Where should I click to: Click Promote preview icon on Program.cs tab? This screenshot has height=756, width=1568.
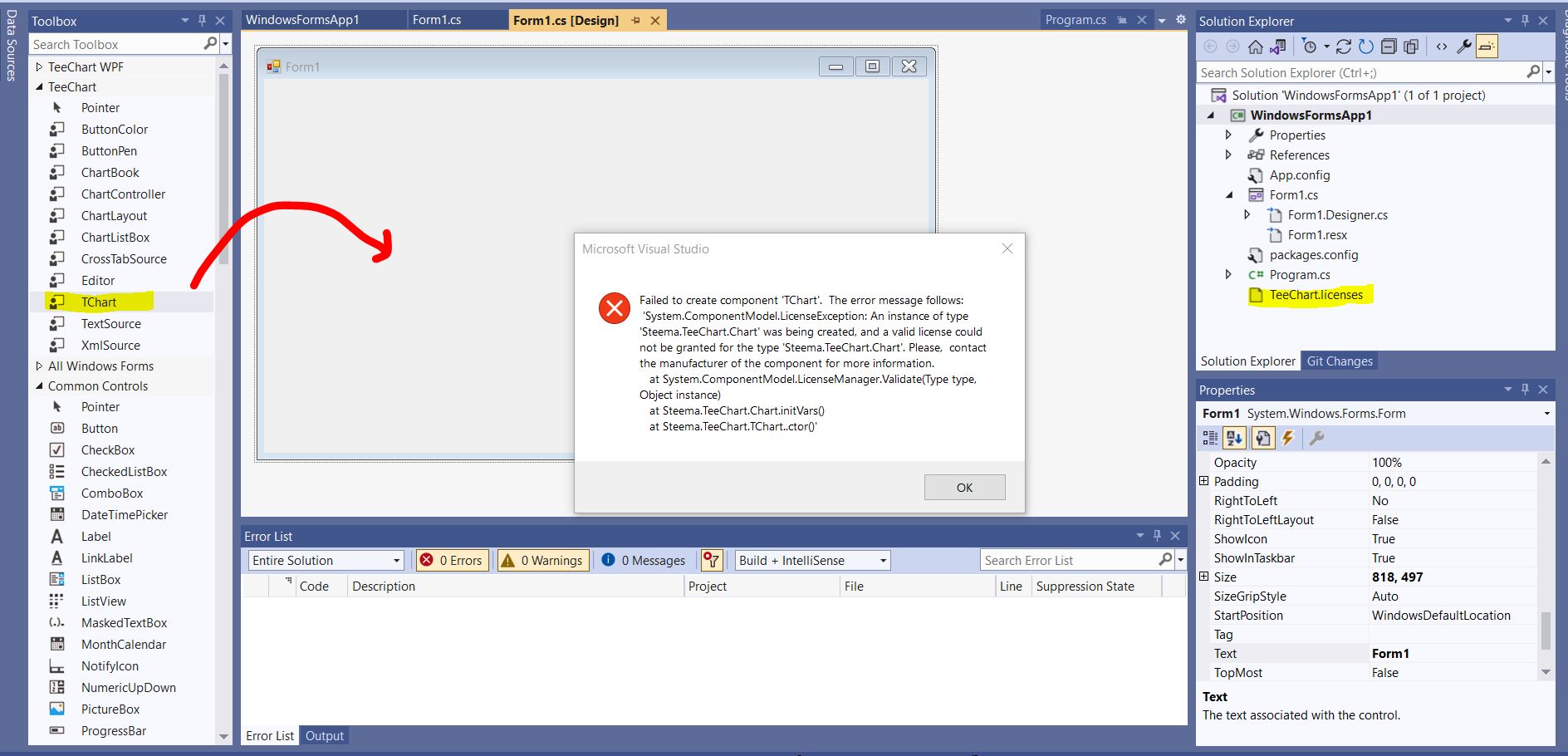tap(1122, 20)
